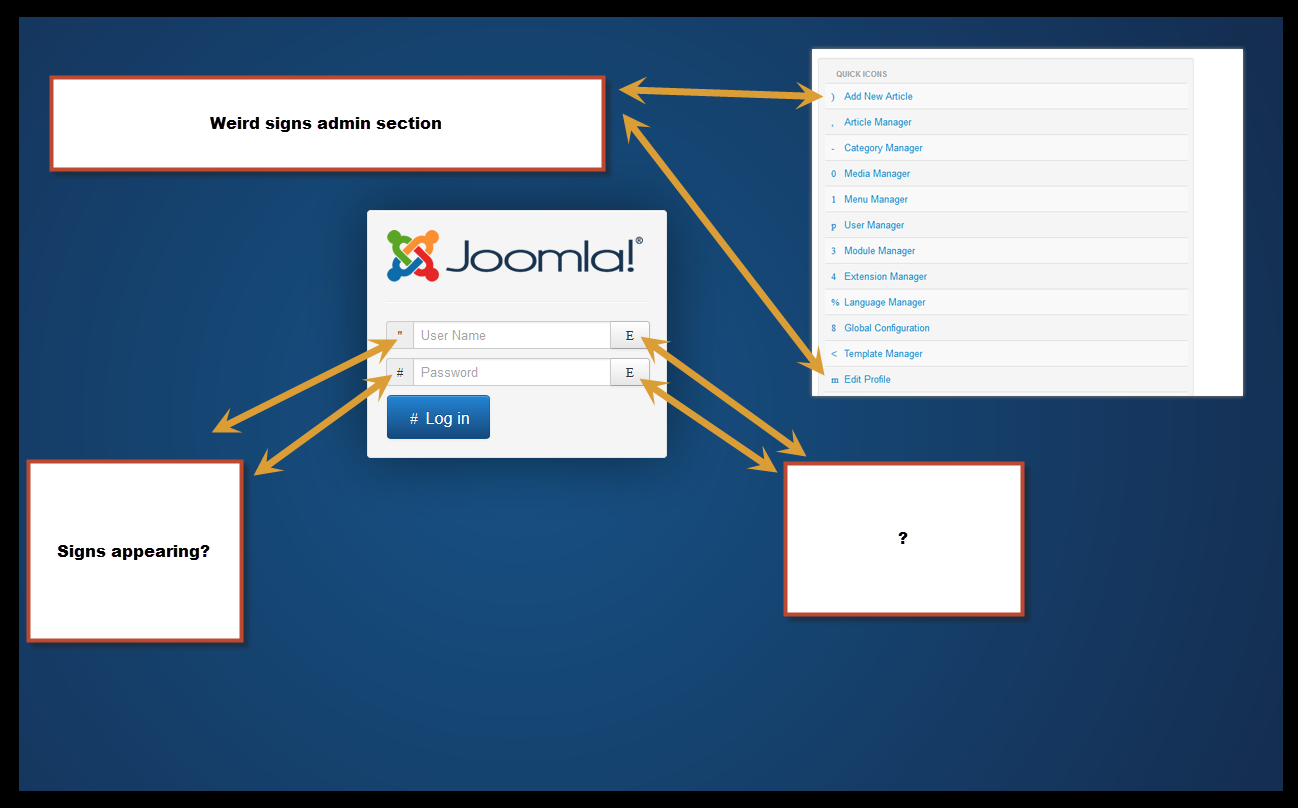Screen dimensions: 1298x808
Task: Open Global Configuration in Quick Icons
Action: (887, 328)
